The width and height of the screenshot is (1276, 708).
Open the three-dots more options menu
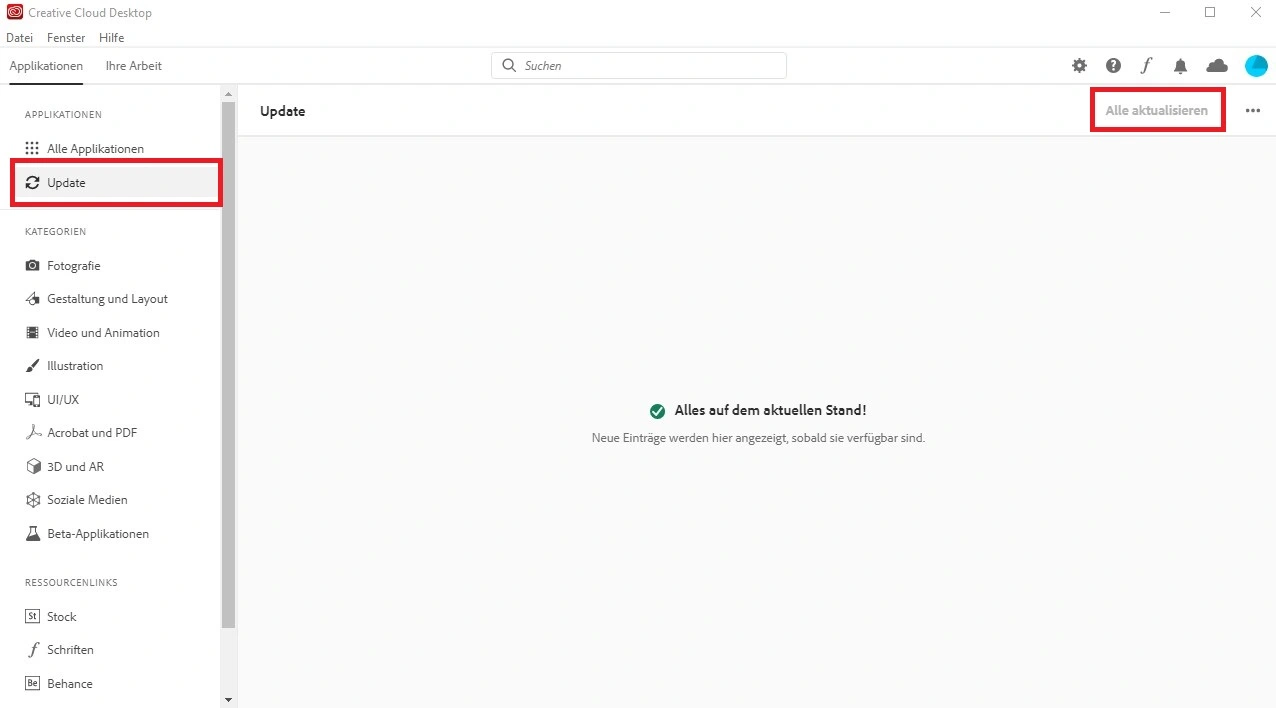[x=1253, y=111]
